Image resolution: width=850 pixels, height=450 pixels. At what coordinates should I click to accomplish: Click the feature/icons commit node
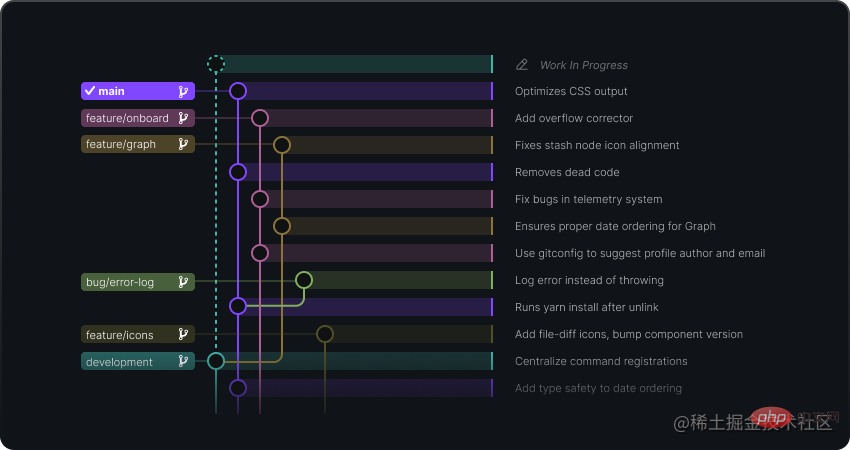[x=325, y=334]
